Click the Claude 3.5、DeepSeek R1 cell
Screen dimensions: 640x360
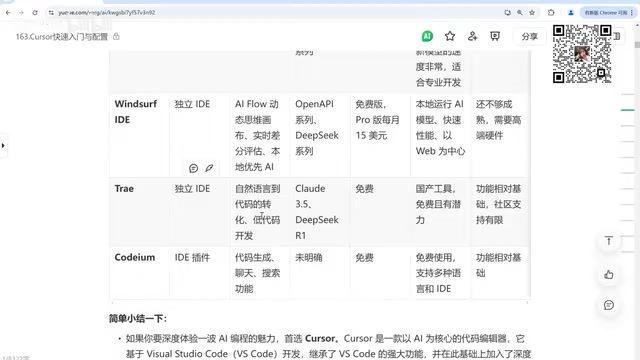coord(320,211)
